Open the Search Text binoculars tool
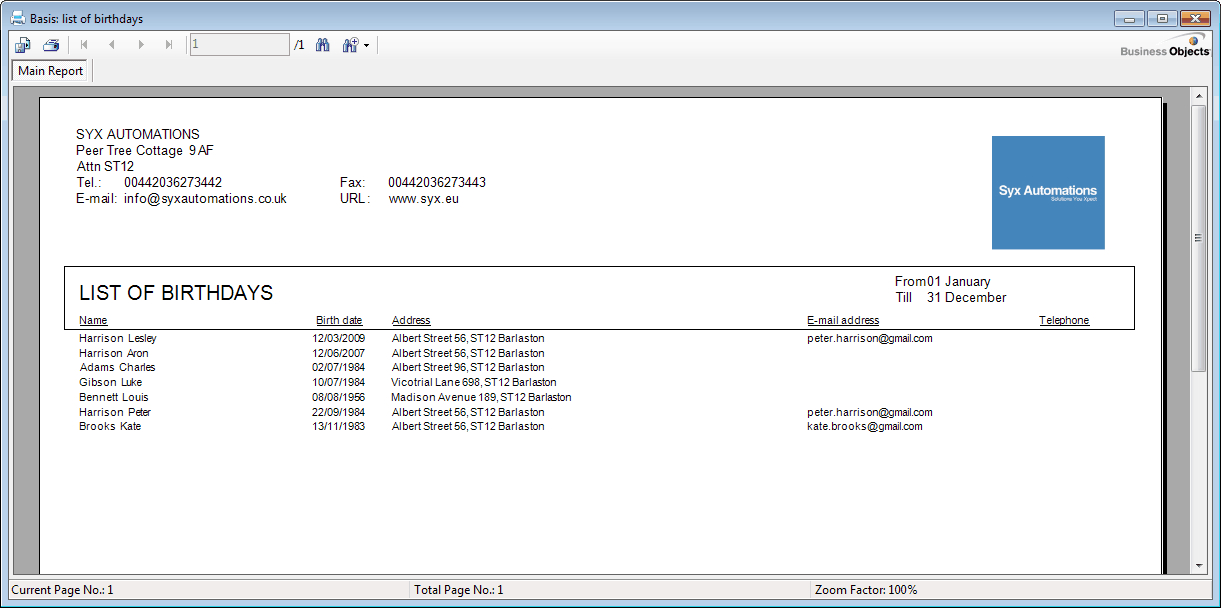 tap(323, 45)
